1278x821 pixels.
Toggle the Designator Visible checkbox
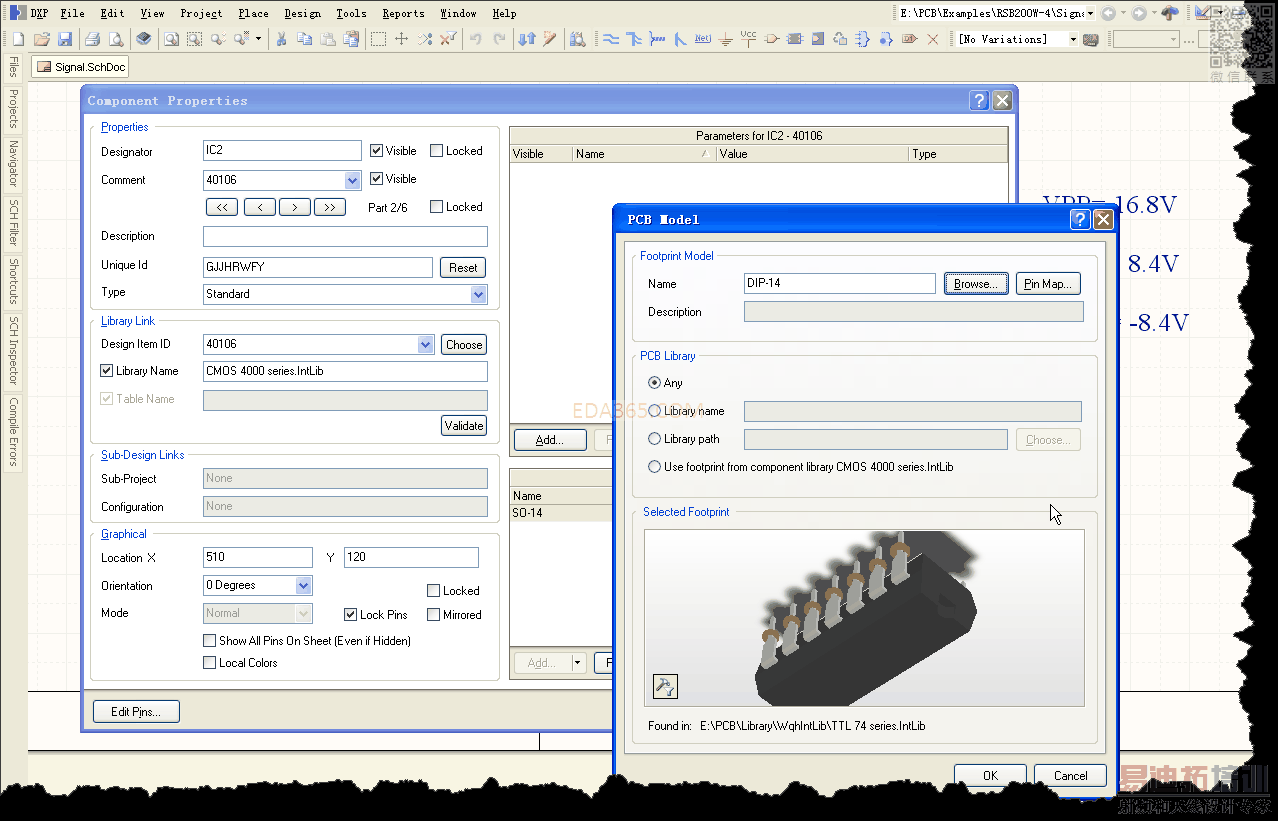[377, 151]
